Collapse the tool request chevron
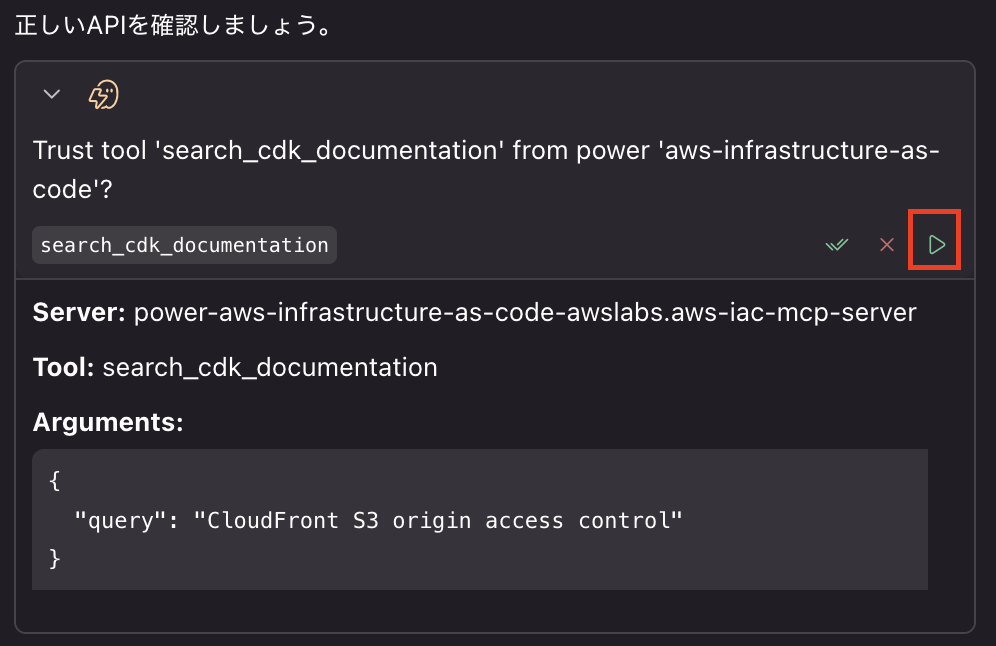This screenshot has height=646, width=996. click(x=52, y=95)
